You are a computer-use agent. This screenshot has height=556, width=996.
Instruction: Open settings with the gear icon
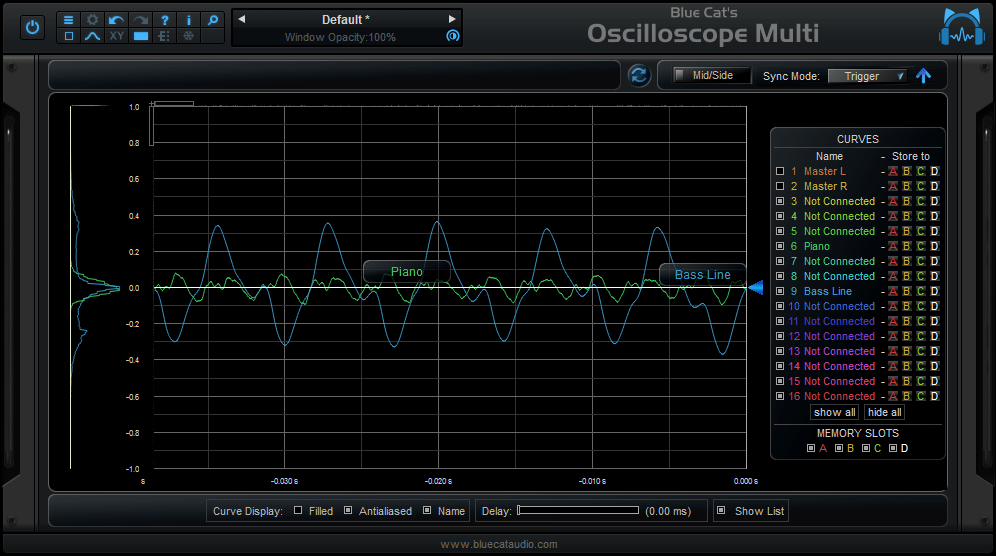pyautogui.click(x=93, y=20)
